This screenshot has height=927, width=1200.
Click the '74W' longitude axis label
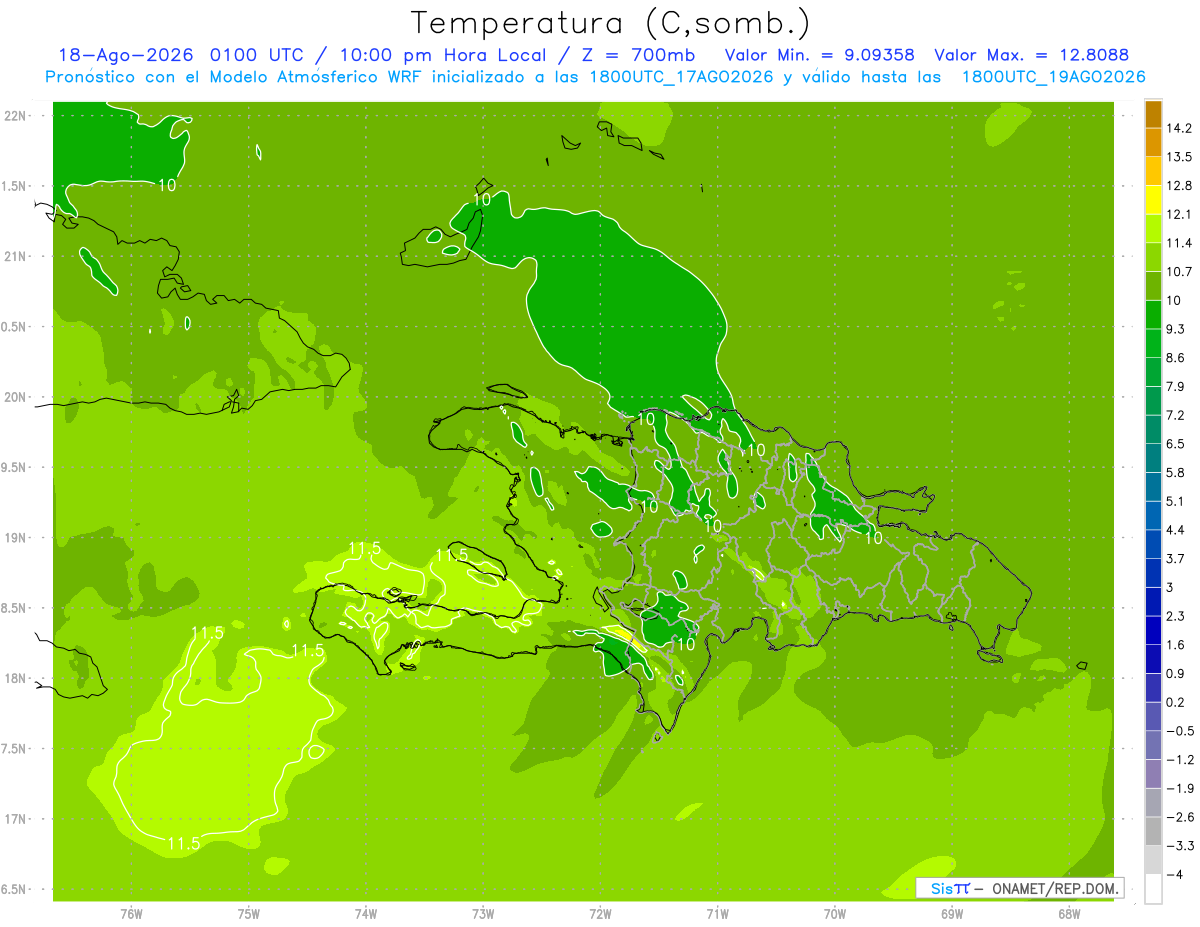tap(366, 913)
